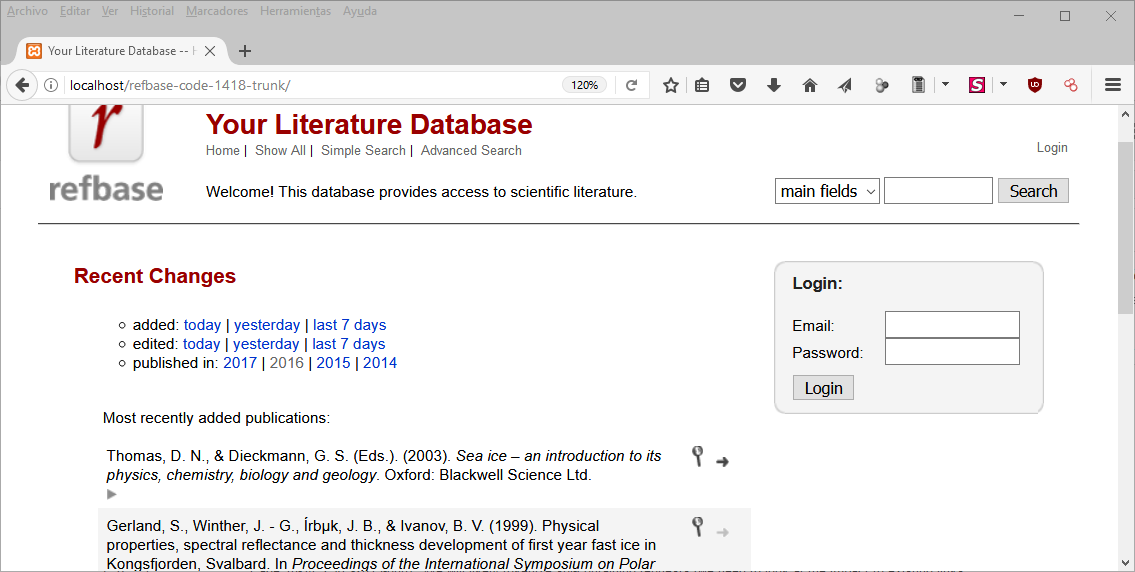This screenshot has height=572, width=1135.
Task: Click the refbase logo image
Action: pos(106,153)
